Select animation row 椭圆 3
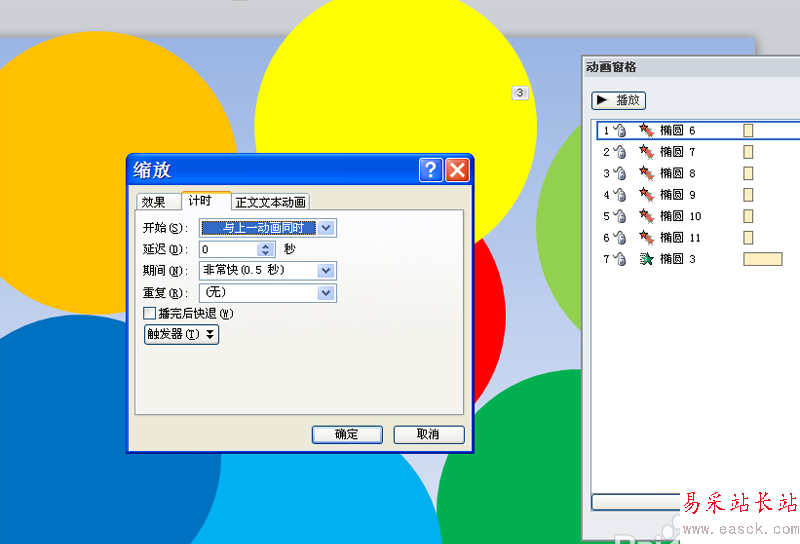Viewport: 800px width, 544px height. point(698,259)
